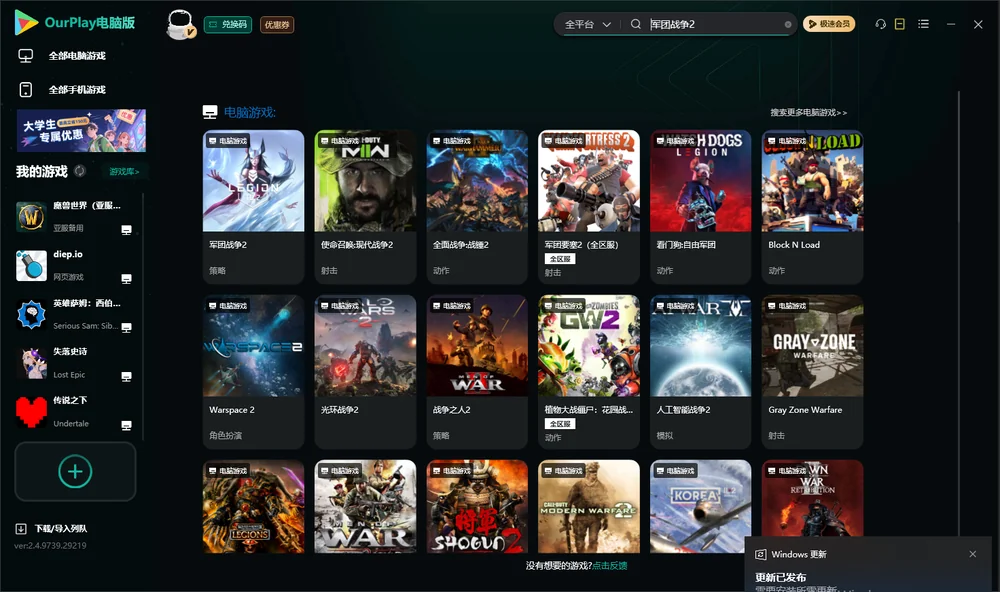The height and width of the screenshot is (592, 1000).
Task: Open the 光环战争2 game card
Action: tap(365, 372)
